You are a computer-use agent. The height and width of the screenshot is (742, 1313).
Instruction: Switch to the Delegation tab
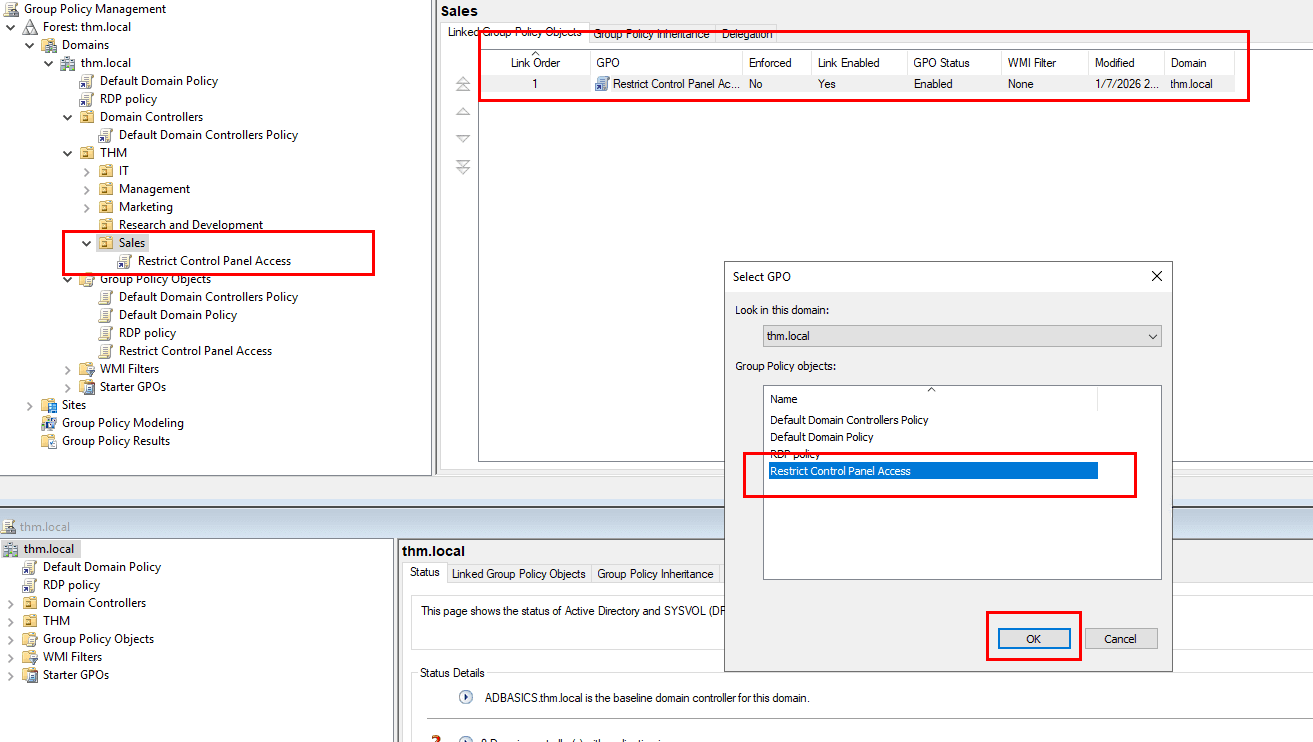(x=747, y=34)
